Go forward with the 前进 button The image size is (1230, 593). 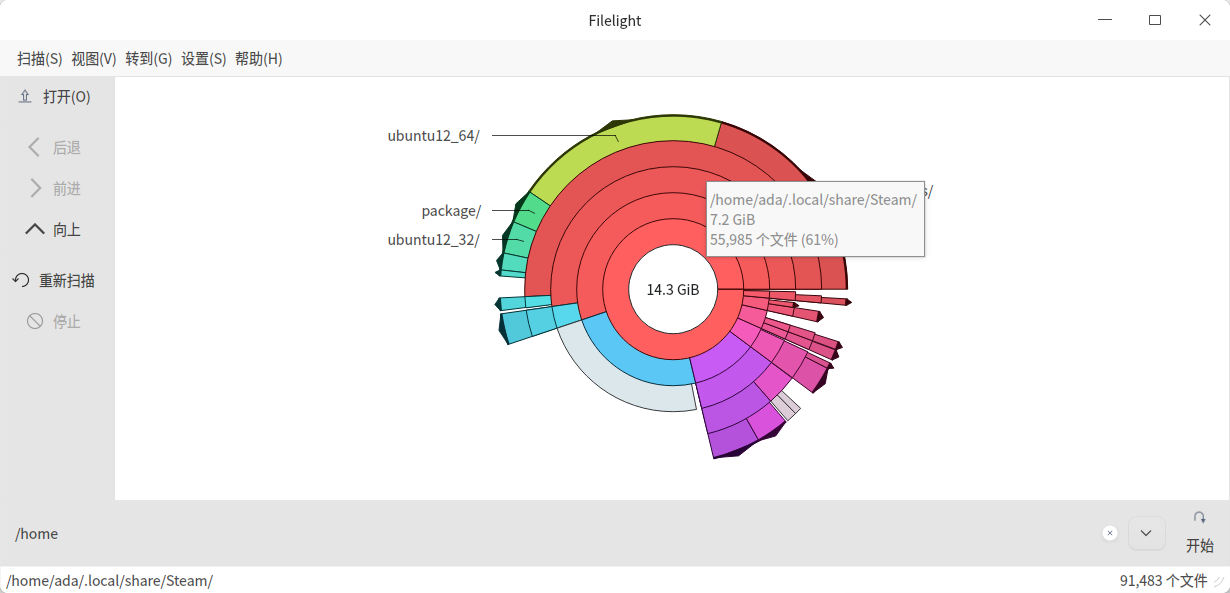pos(55,189)
